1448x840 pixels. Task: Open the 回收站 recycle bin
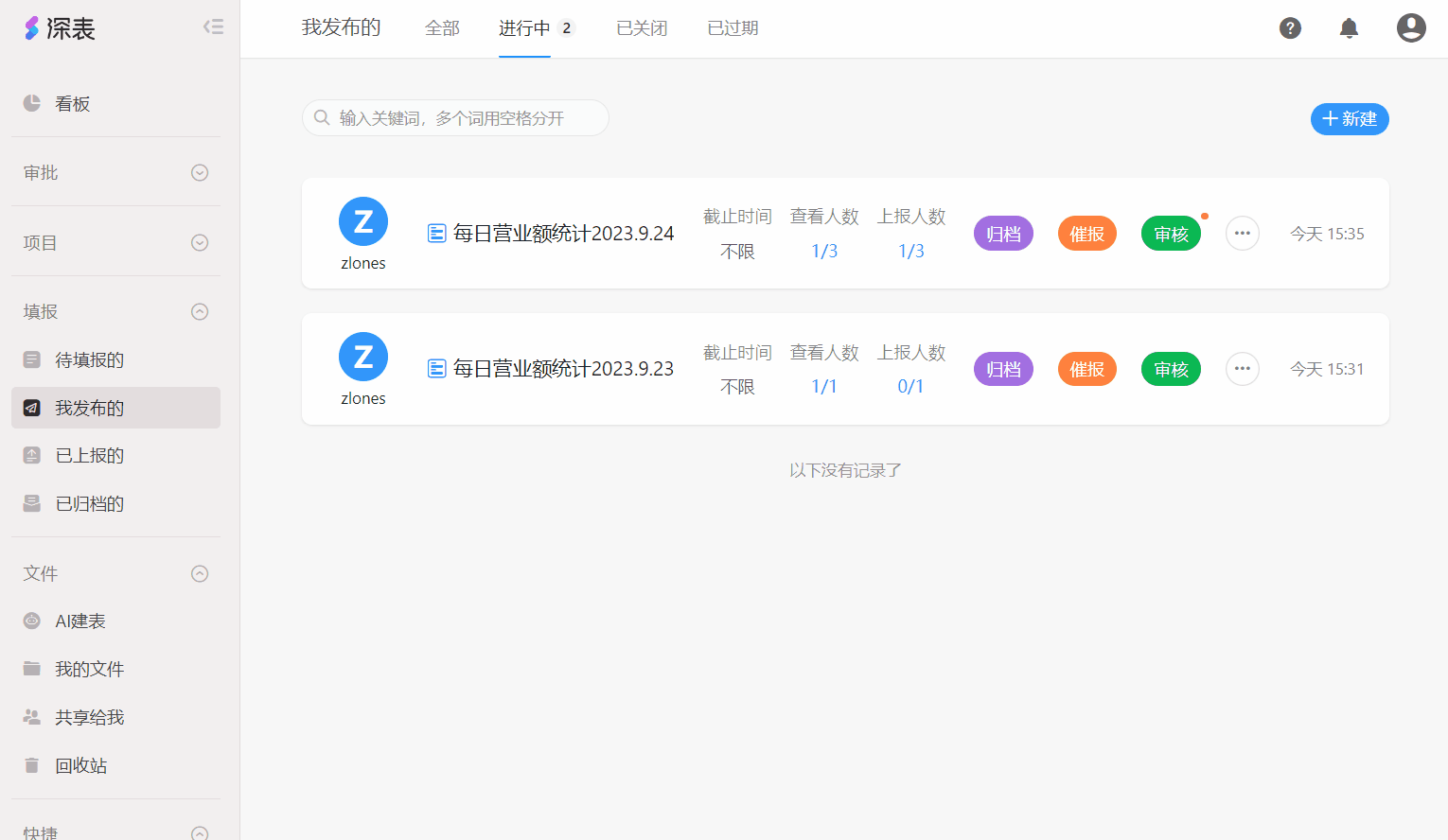[x=80, y=765]
